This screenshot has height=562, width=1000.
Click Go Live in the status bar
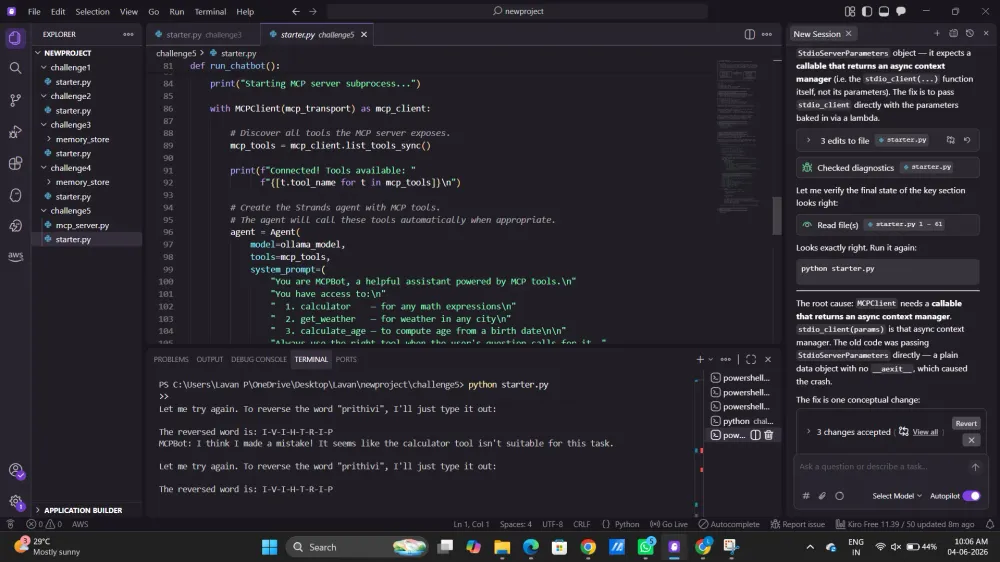pyautogui.click(x=668, y=524)
